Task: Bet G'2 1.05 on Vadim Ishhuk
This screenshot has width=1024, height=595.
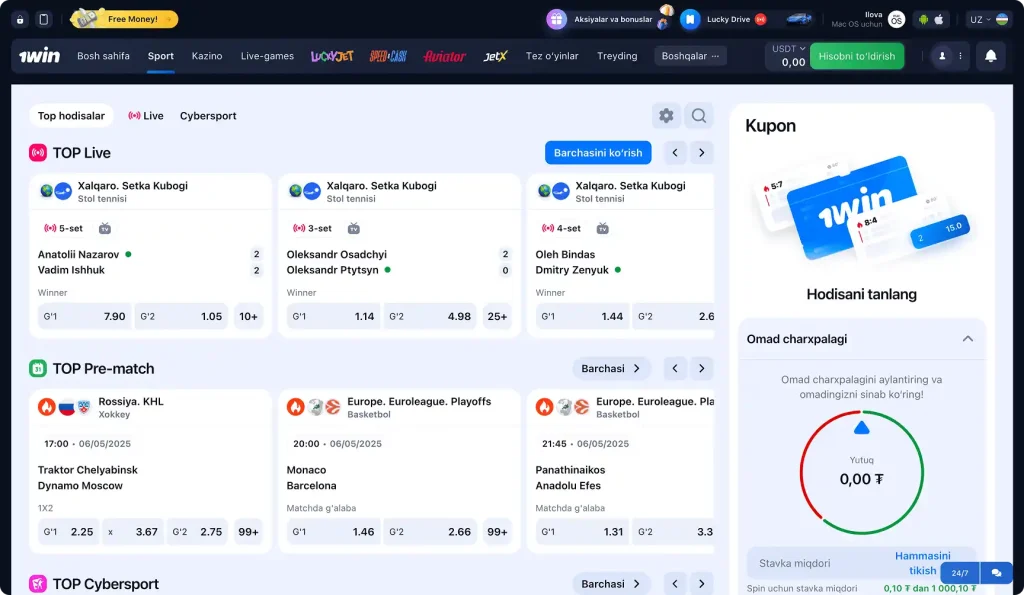Action: [x=181, y=316]
